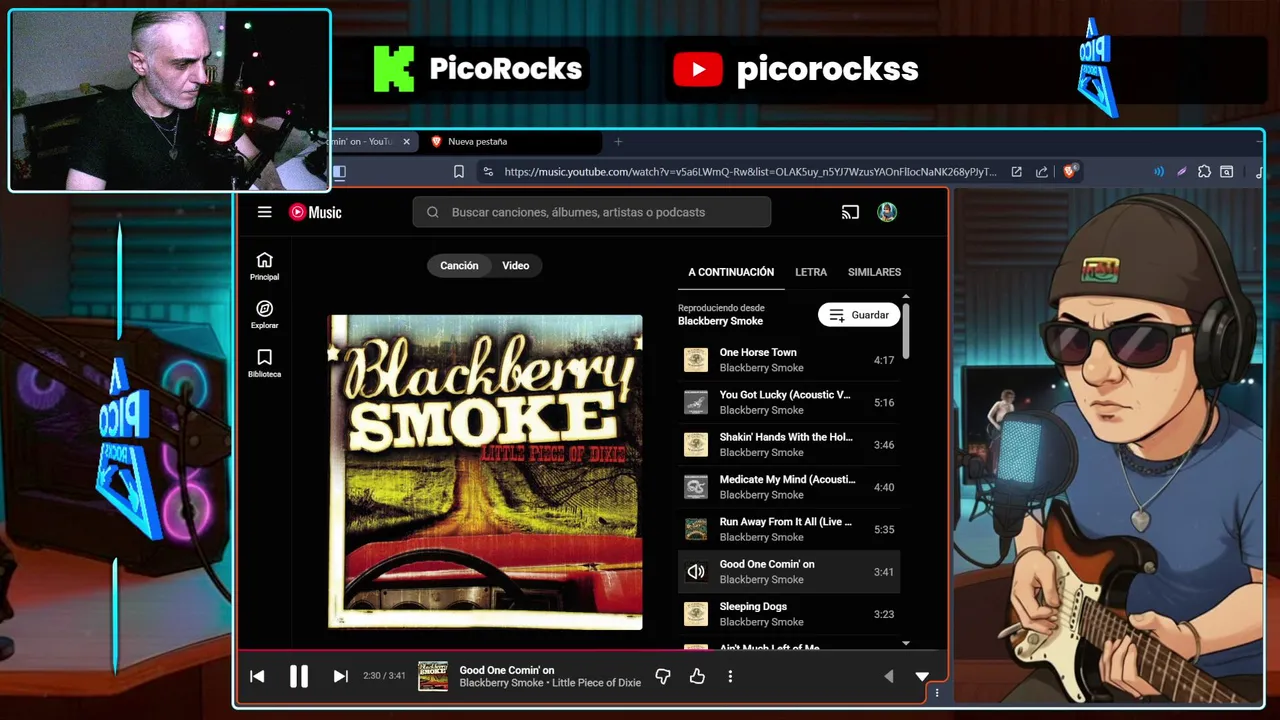
Task: Toggle the browser sidebar panel icon
Action: pos(339,172)
